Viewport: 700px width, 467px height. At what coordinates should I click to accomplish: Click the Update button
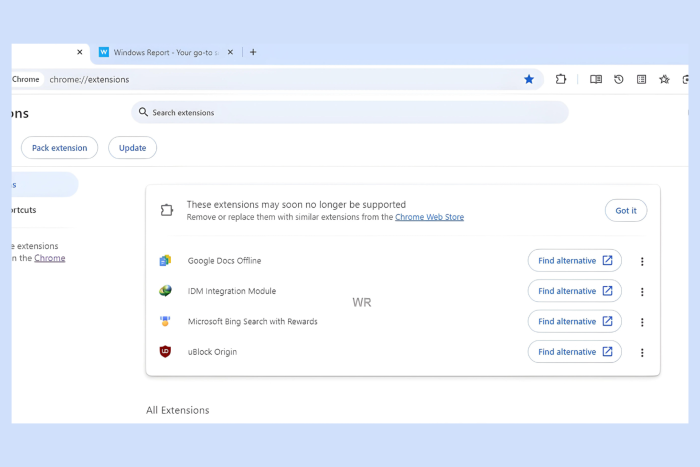[x=133, y=148]
